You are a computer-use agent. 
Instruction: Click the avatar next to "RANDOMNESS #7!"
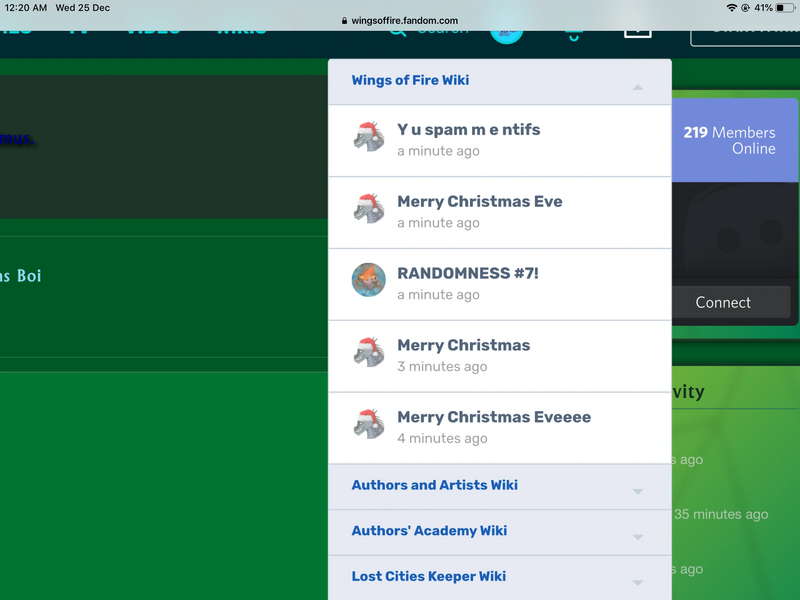pyautogui.click(x=368, y=280)
